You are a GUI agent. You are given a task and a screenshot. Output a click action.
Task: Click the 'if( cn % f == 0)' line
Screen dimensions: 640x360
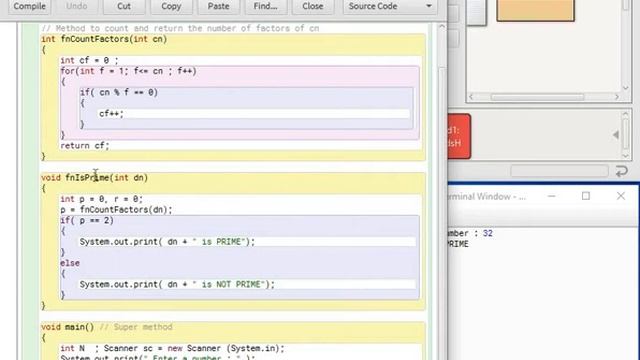tap(119, 92)
